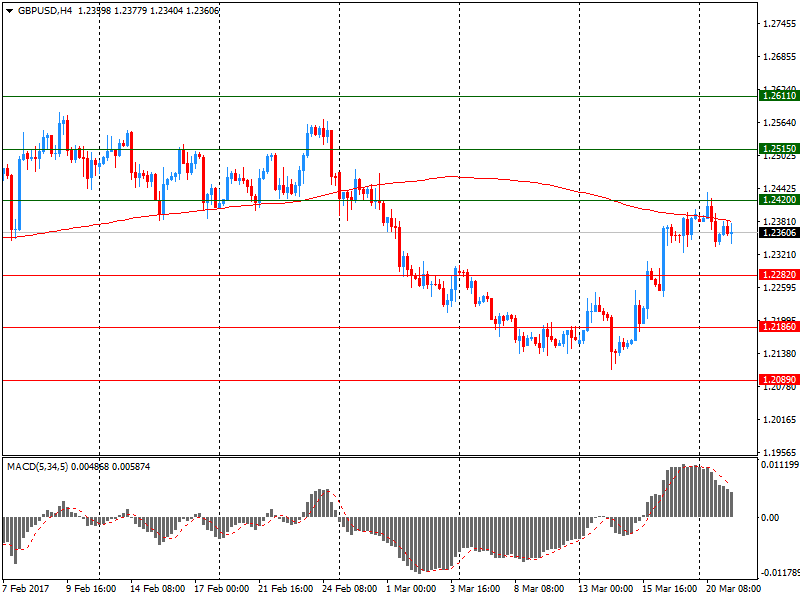The height and width of the screenshot is (600, 800).
Task: Click the 1.27455 price scale value
Action: [779, 23]
